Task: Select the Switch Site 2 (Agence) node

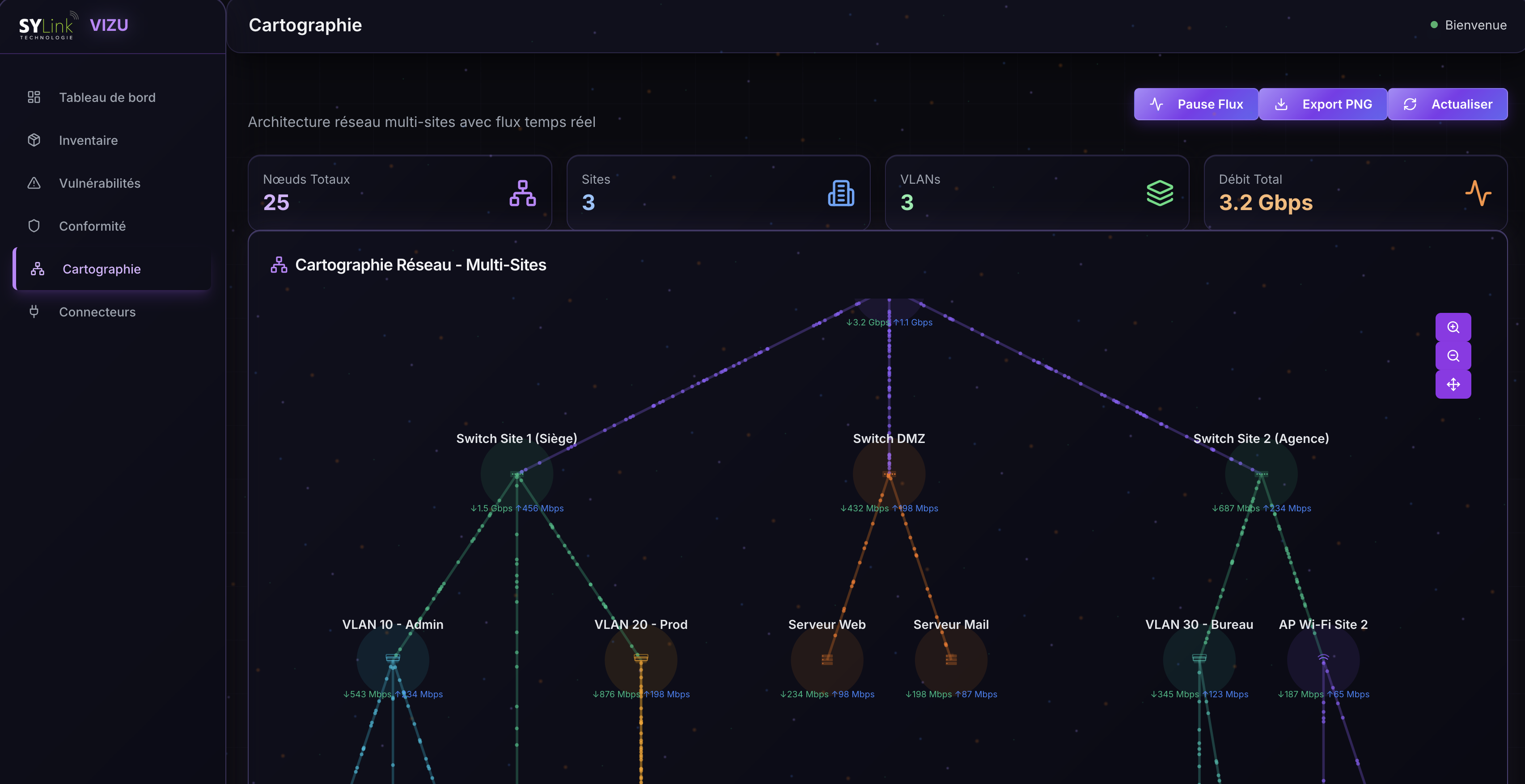Action: (x=1261, y=474)
